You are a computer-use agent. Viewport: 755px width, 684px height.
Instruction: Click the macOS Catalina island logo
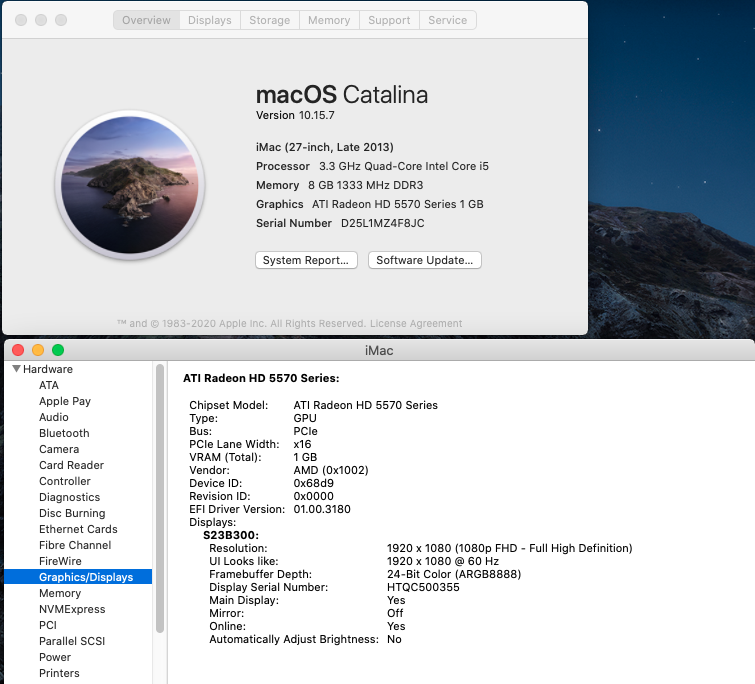tap(130, 185)
